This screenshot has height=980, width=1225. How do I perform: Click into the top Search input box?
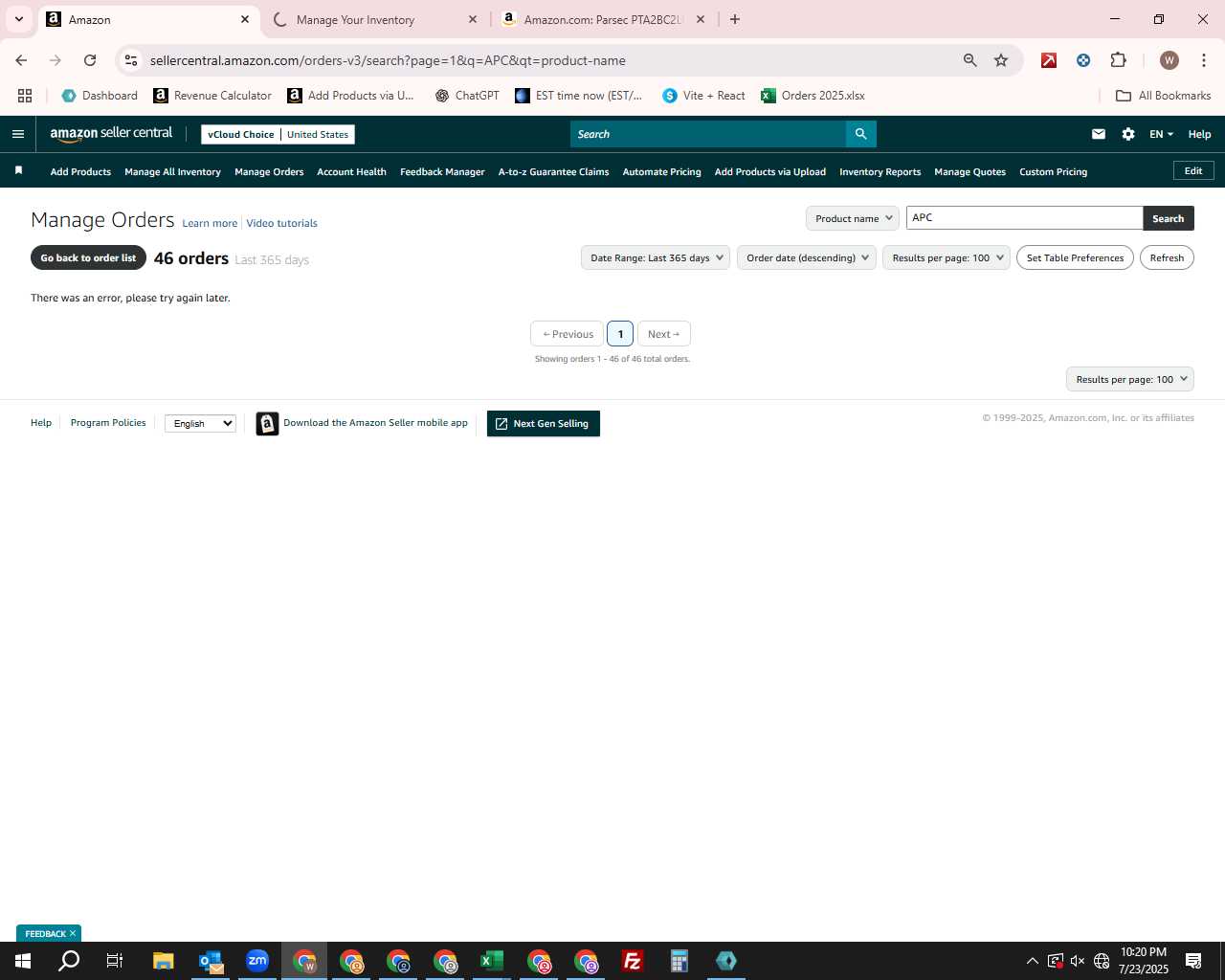(708, 134)
